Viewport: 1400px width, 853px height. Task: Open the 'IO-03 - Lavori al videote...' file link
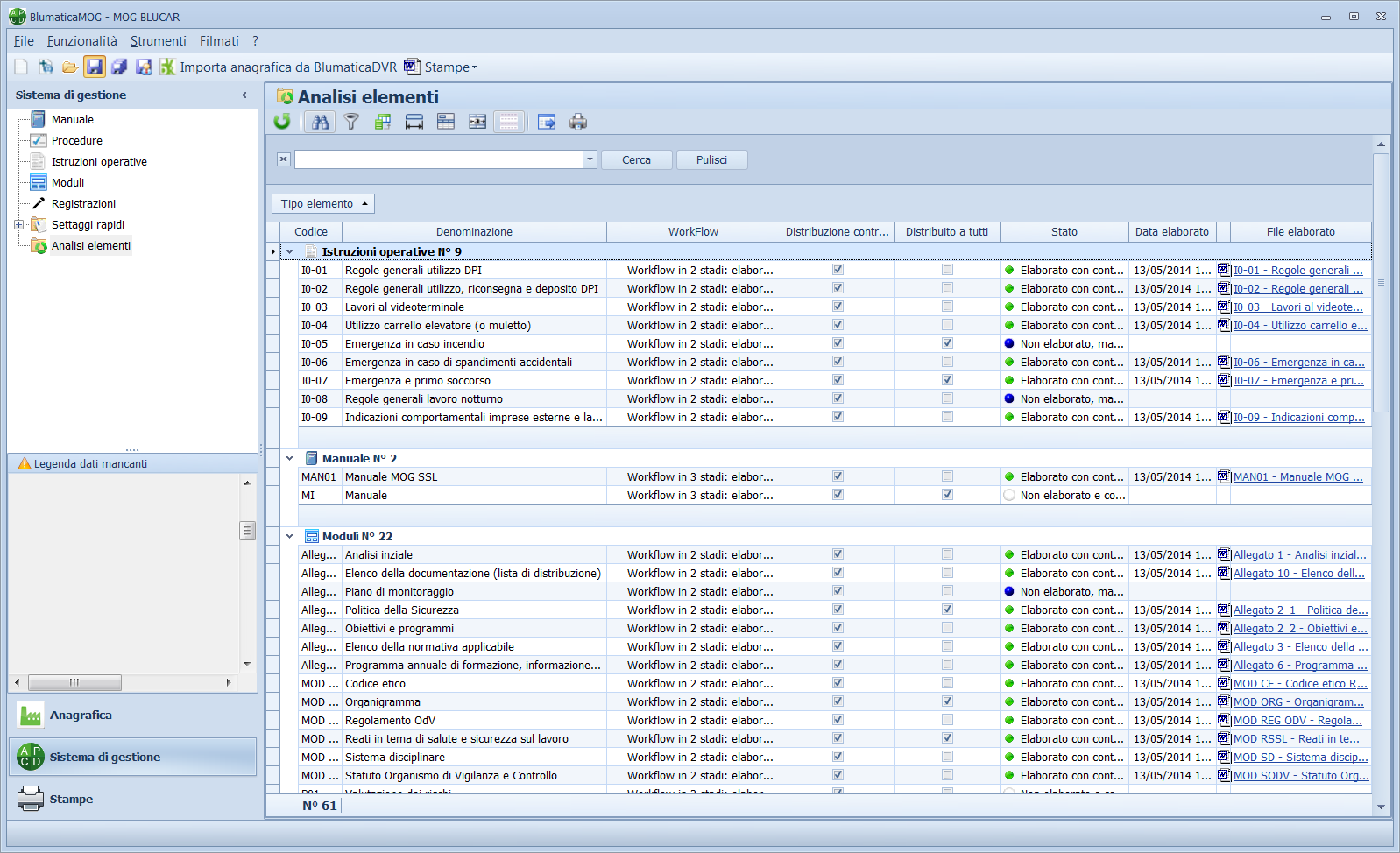pyautogui.click(x=1297, y=307)
